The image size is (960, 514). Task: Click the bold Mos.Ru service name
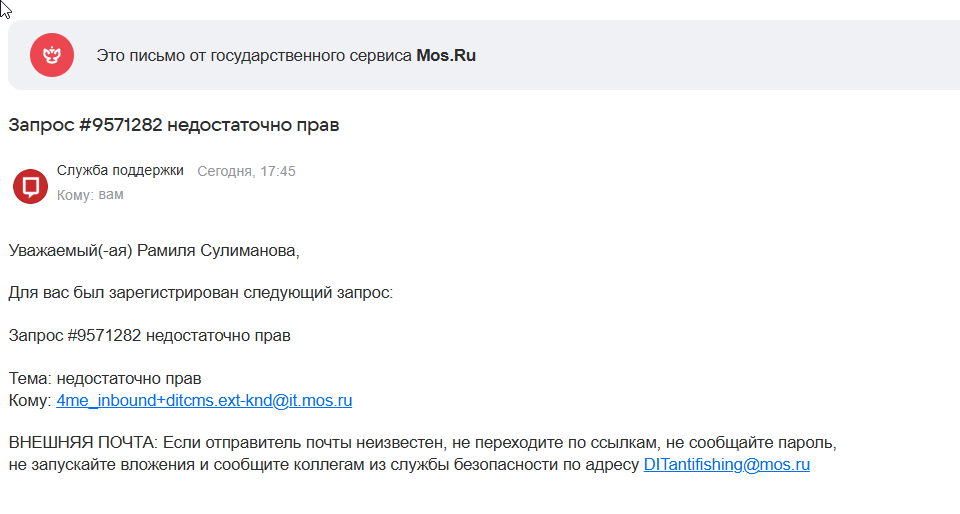(x=446, y=56)
